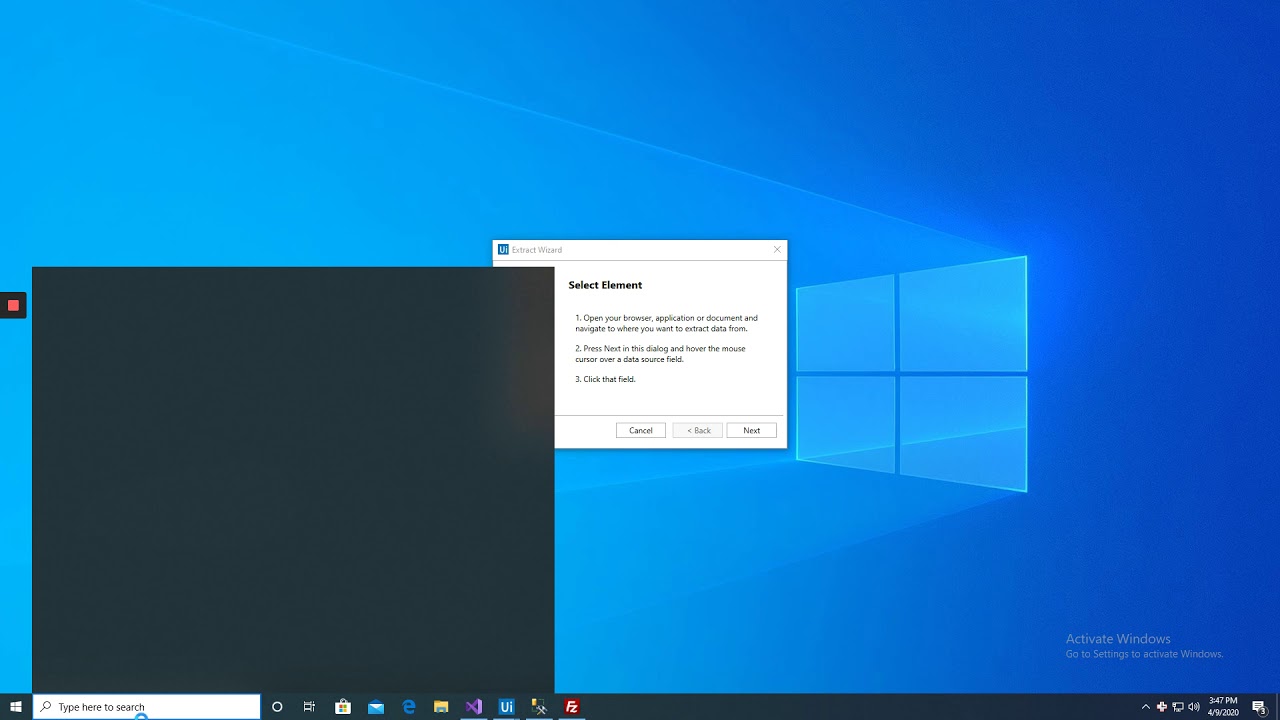Click Next in the Extract Wizard
The image size is (1280, 720).
751,430
